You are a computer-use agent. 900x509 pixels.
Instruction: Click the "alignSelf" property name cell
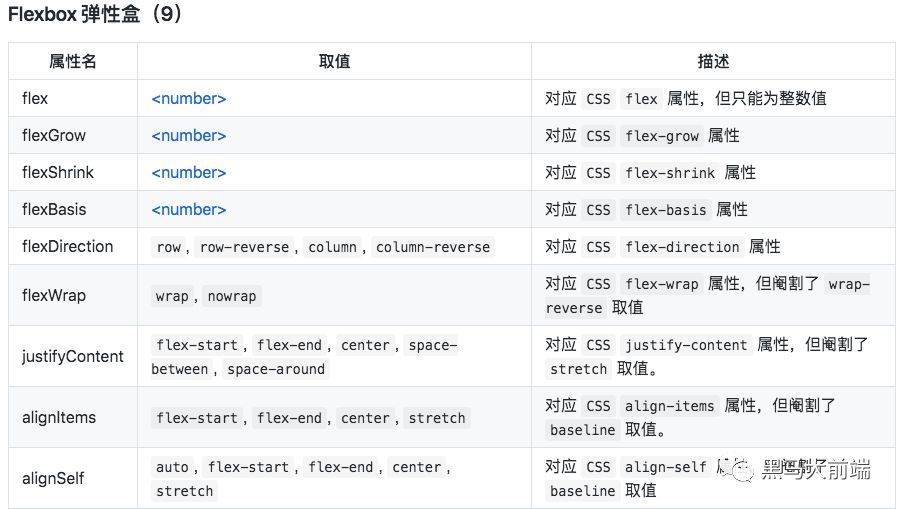point(53,478)
